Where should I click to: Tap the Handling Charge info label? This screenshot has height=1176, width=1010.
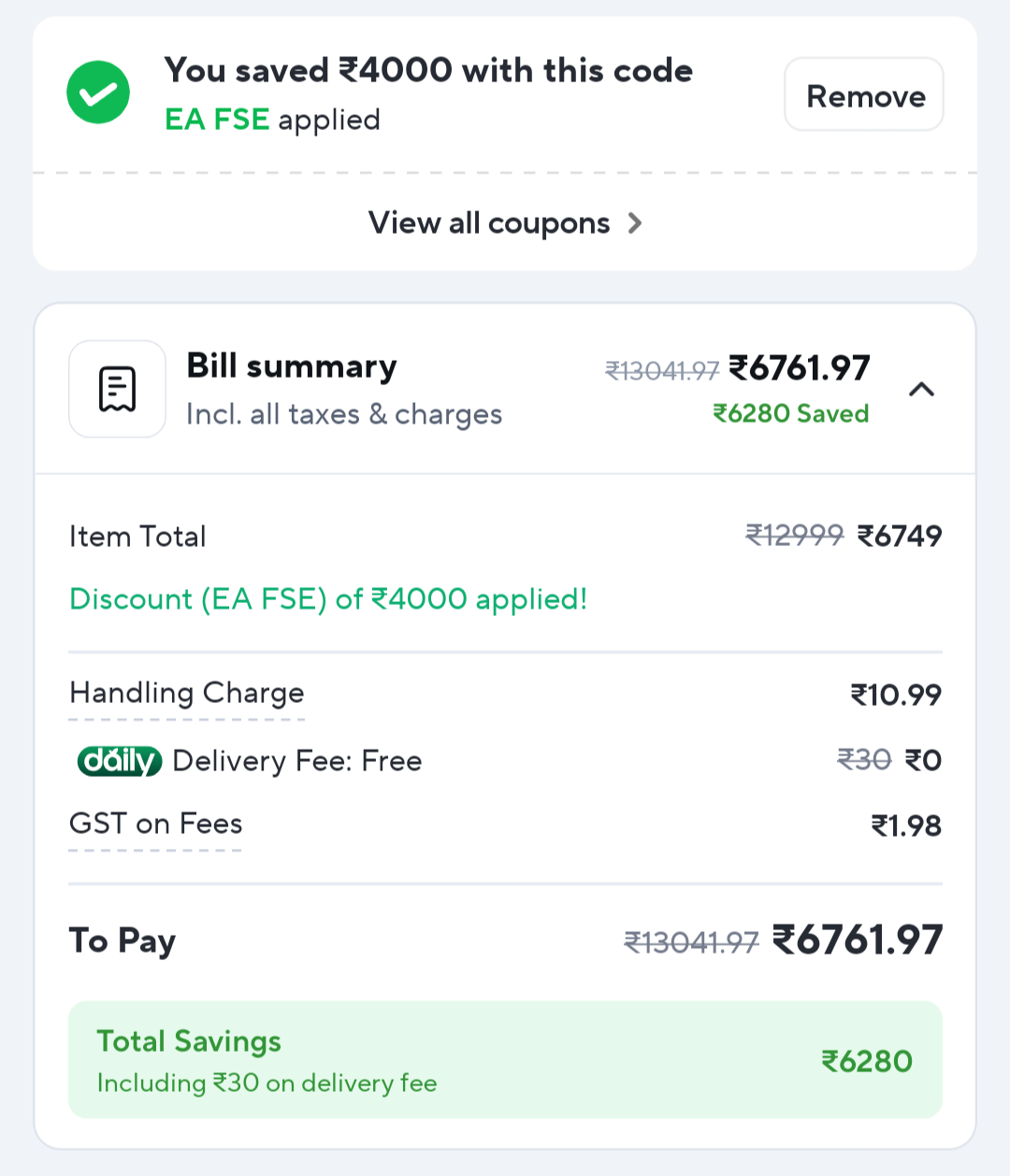click(187, 694)
